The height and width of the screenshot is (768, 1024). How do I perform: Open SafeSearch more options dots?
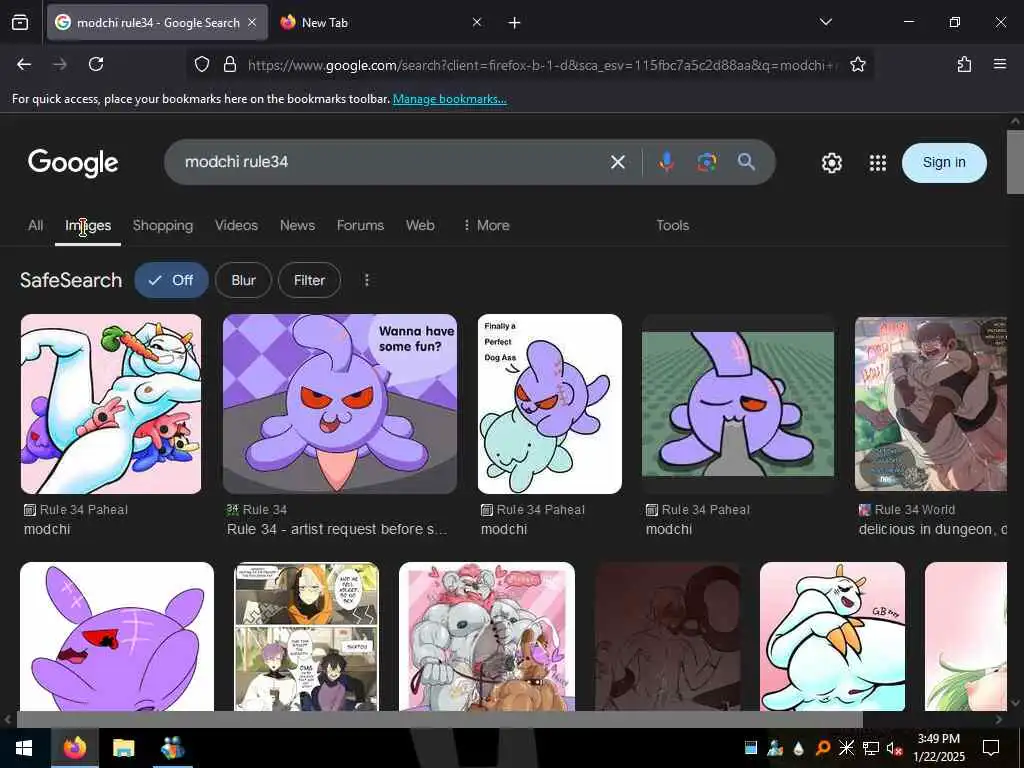click(x=367, y=280)
